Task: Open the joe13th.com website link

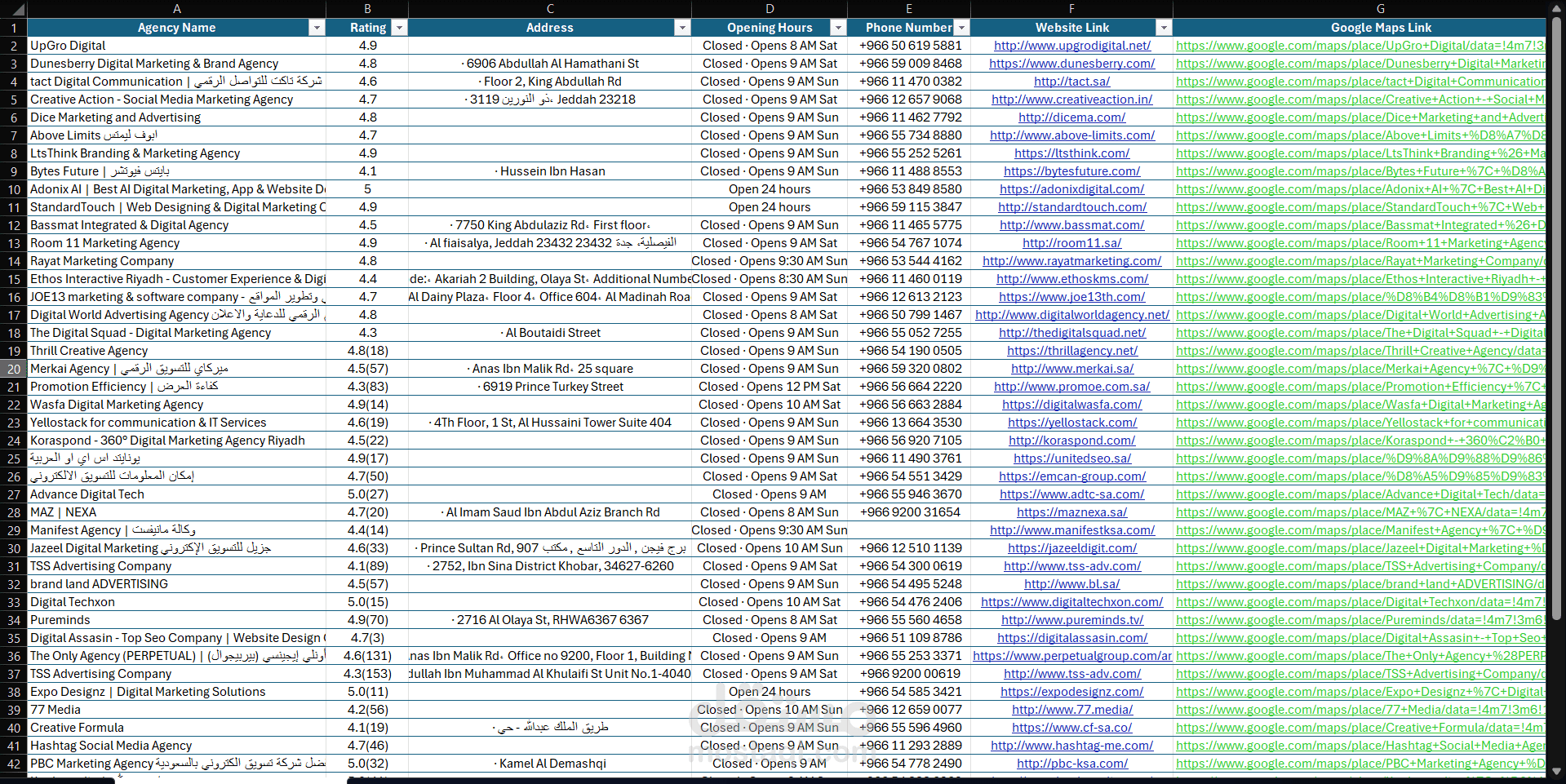Action: click(1072, 297)
